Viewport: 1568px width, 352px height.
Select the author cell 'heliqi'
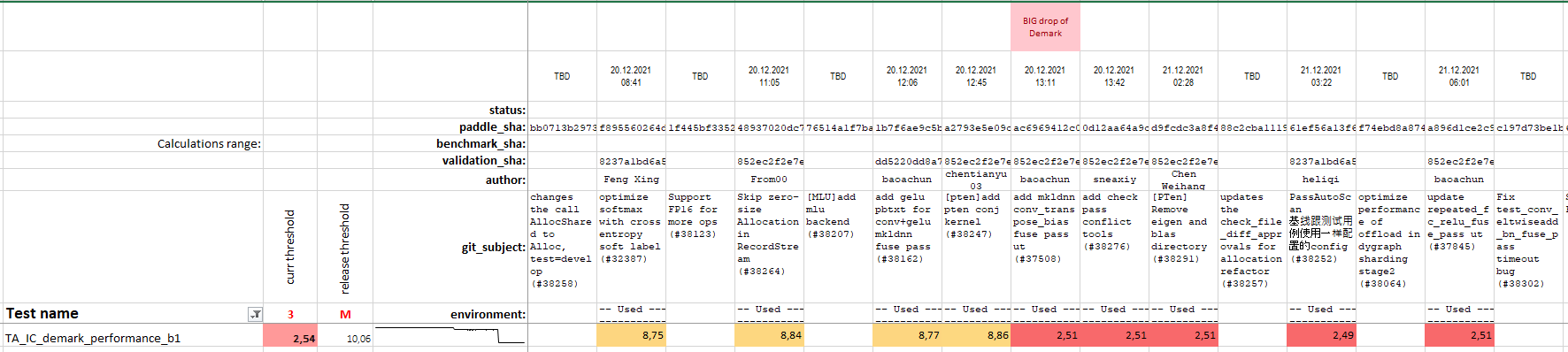click(1321, 180)
